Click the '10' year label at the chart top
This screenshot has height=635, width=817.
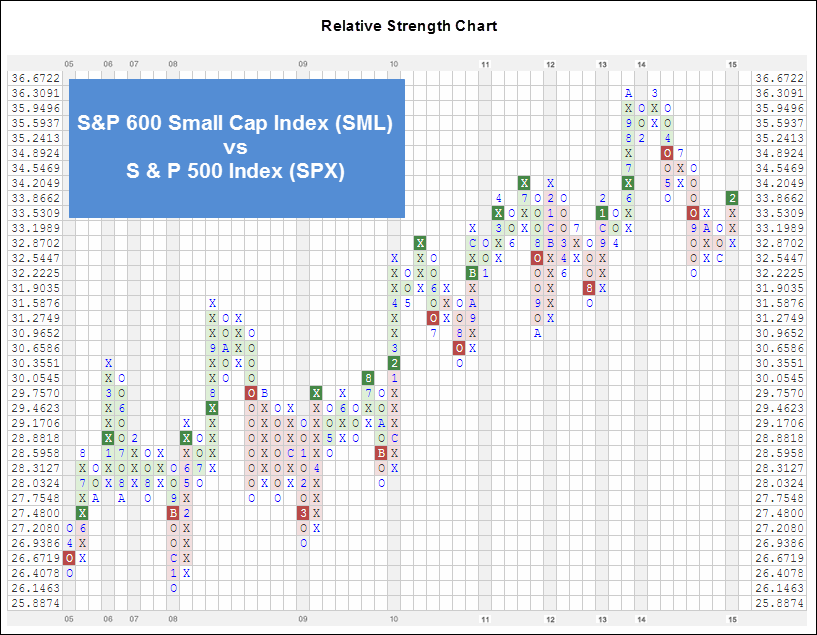(393, 62)
